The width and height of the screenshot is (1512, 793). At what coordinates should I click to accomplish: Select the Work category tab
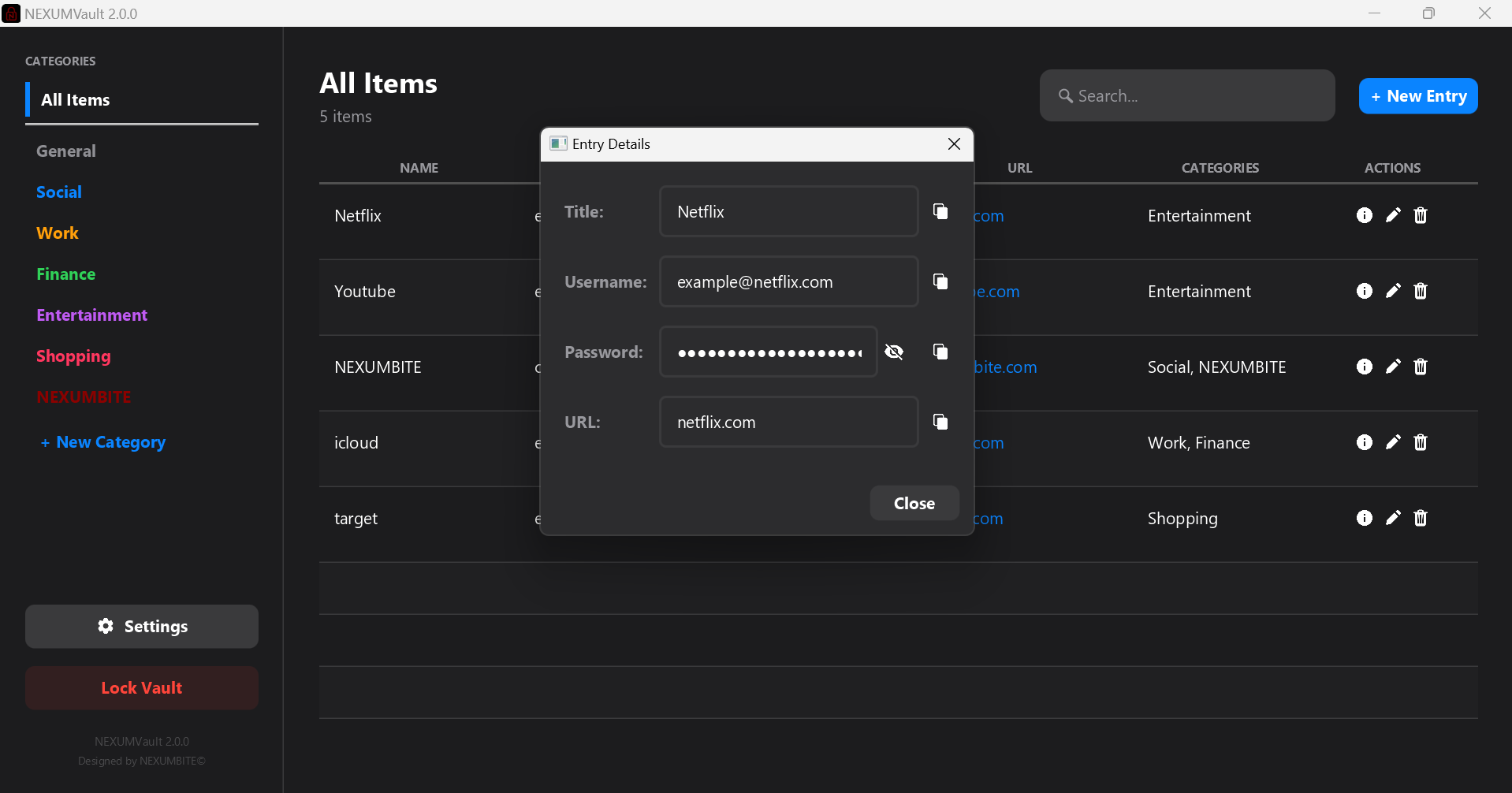coord(57,233)
